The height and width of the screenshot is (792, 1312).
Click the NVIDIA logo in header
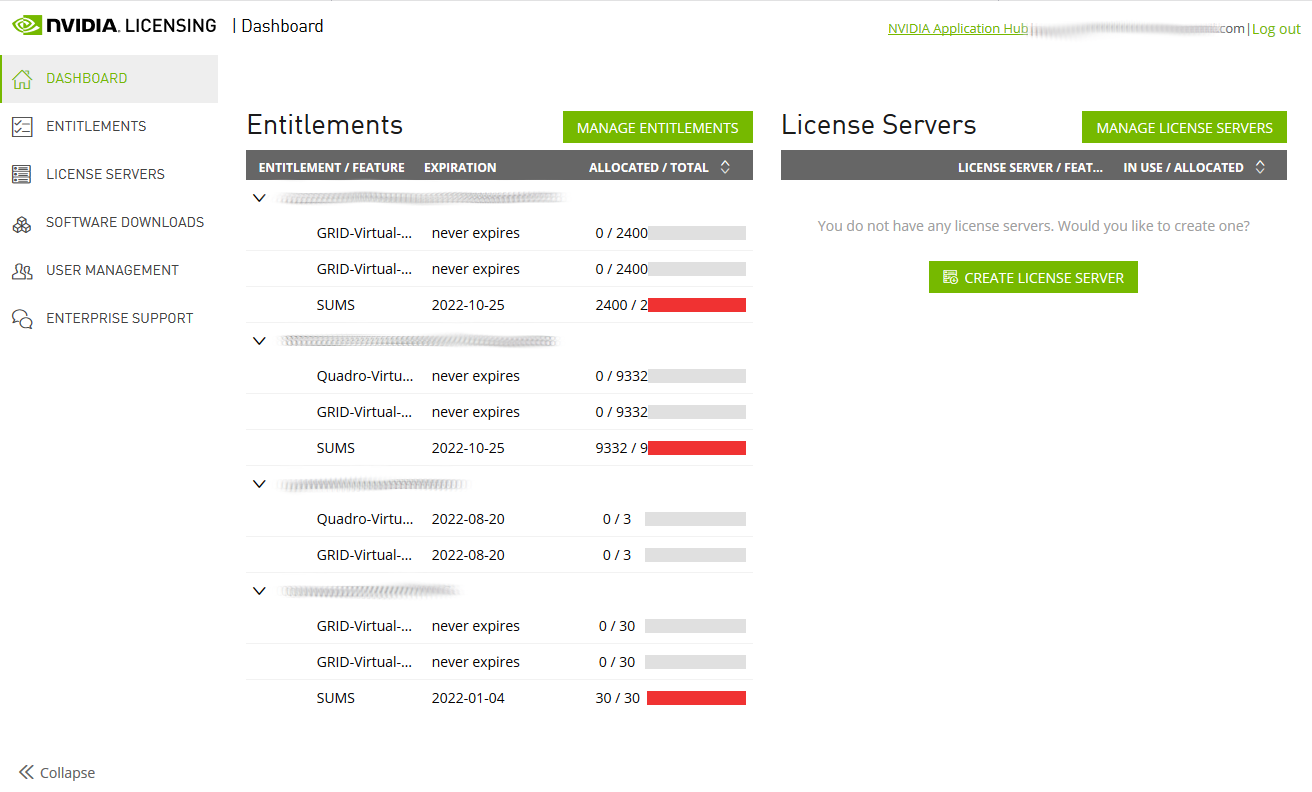114,26
